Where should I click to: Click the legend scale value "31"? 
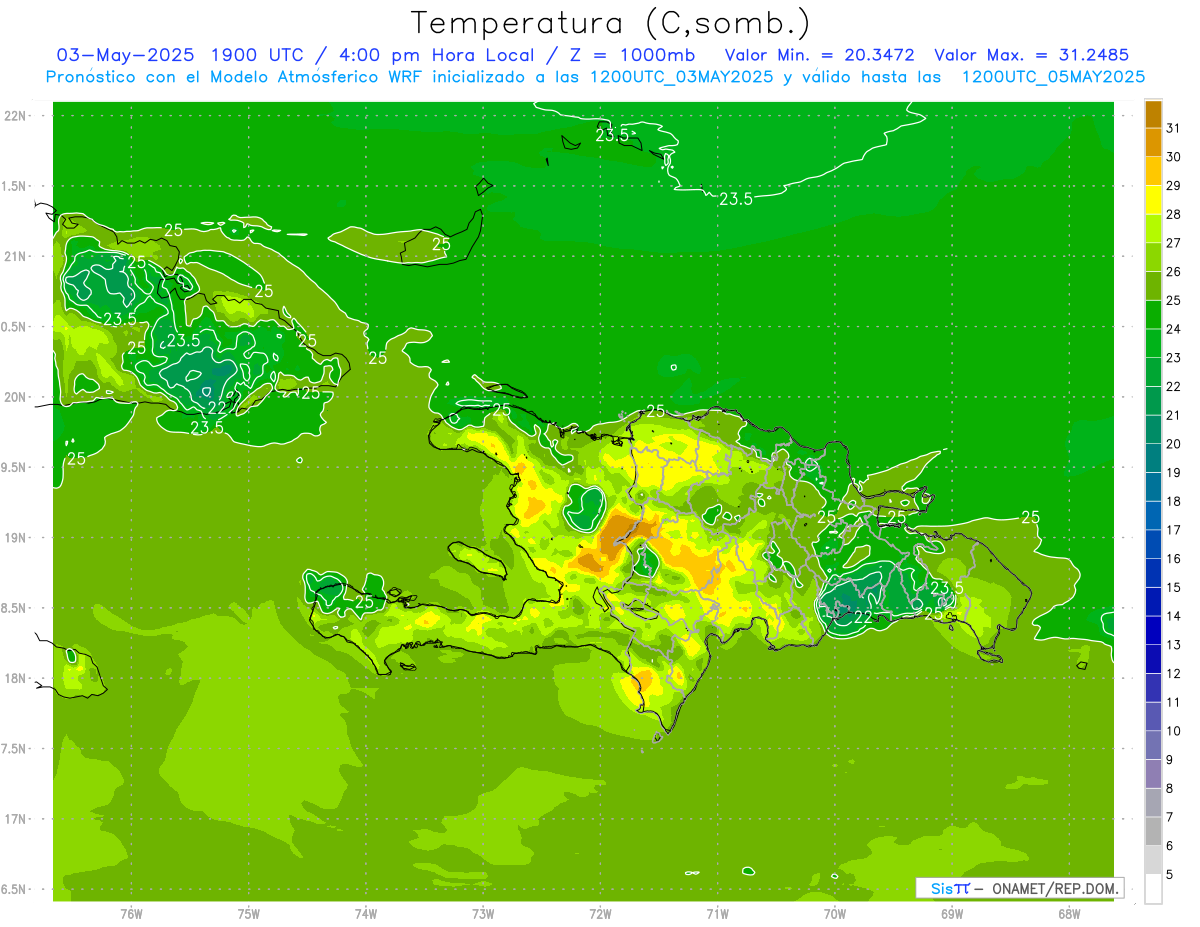(1174, 128)
